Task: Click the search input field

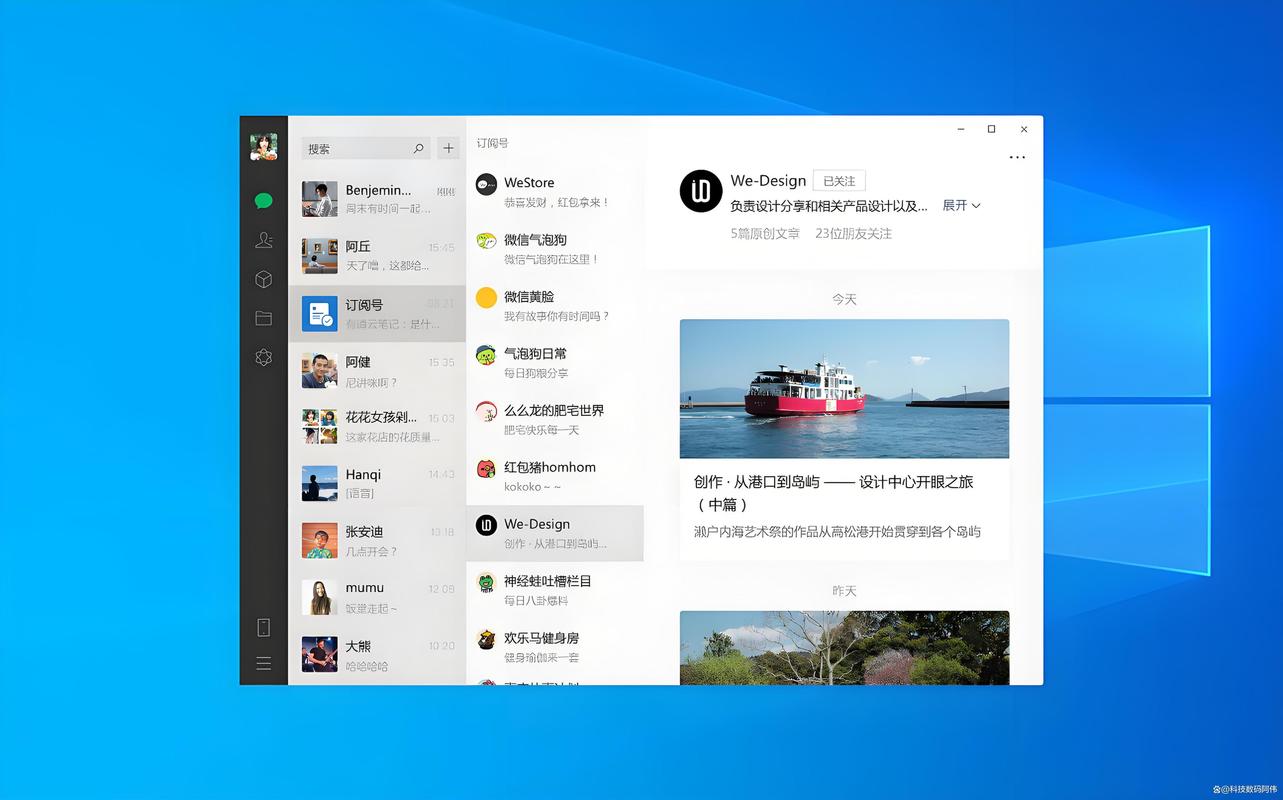Action: 365,147
